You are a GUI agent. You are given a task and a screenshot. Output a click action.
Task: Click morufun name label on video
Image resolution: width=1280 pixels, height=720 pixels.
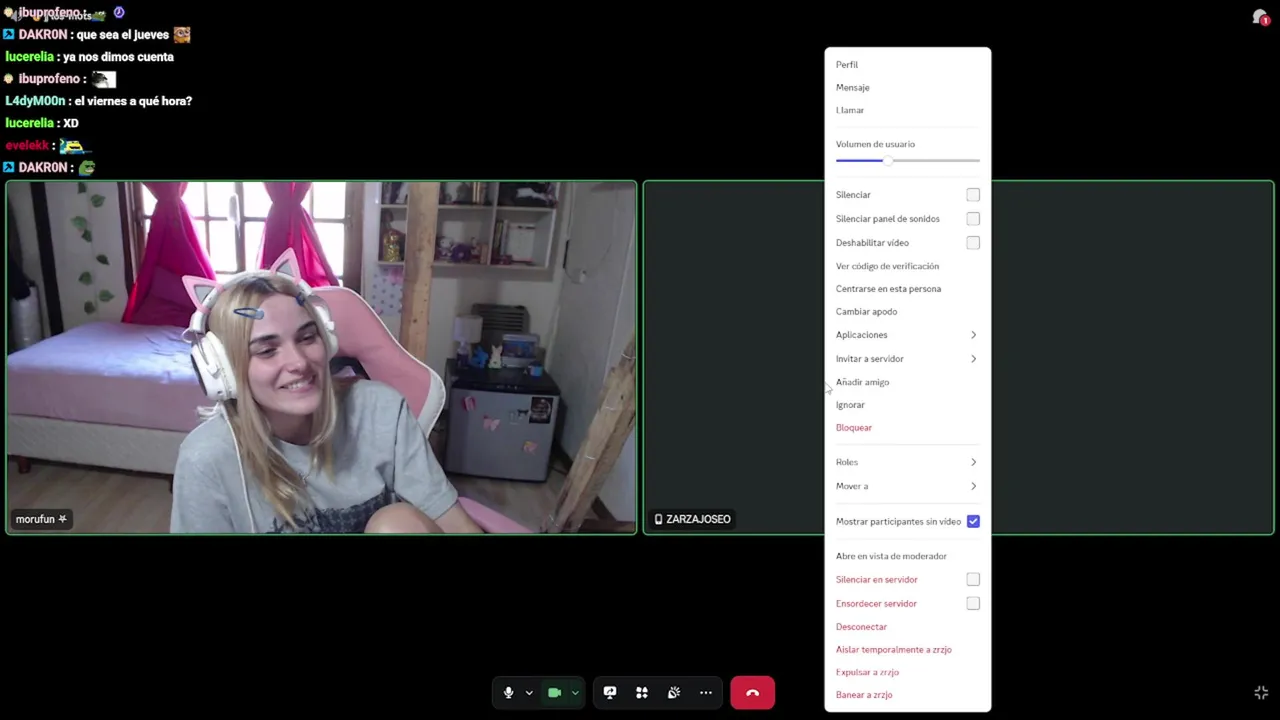coord(41,519)
